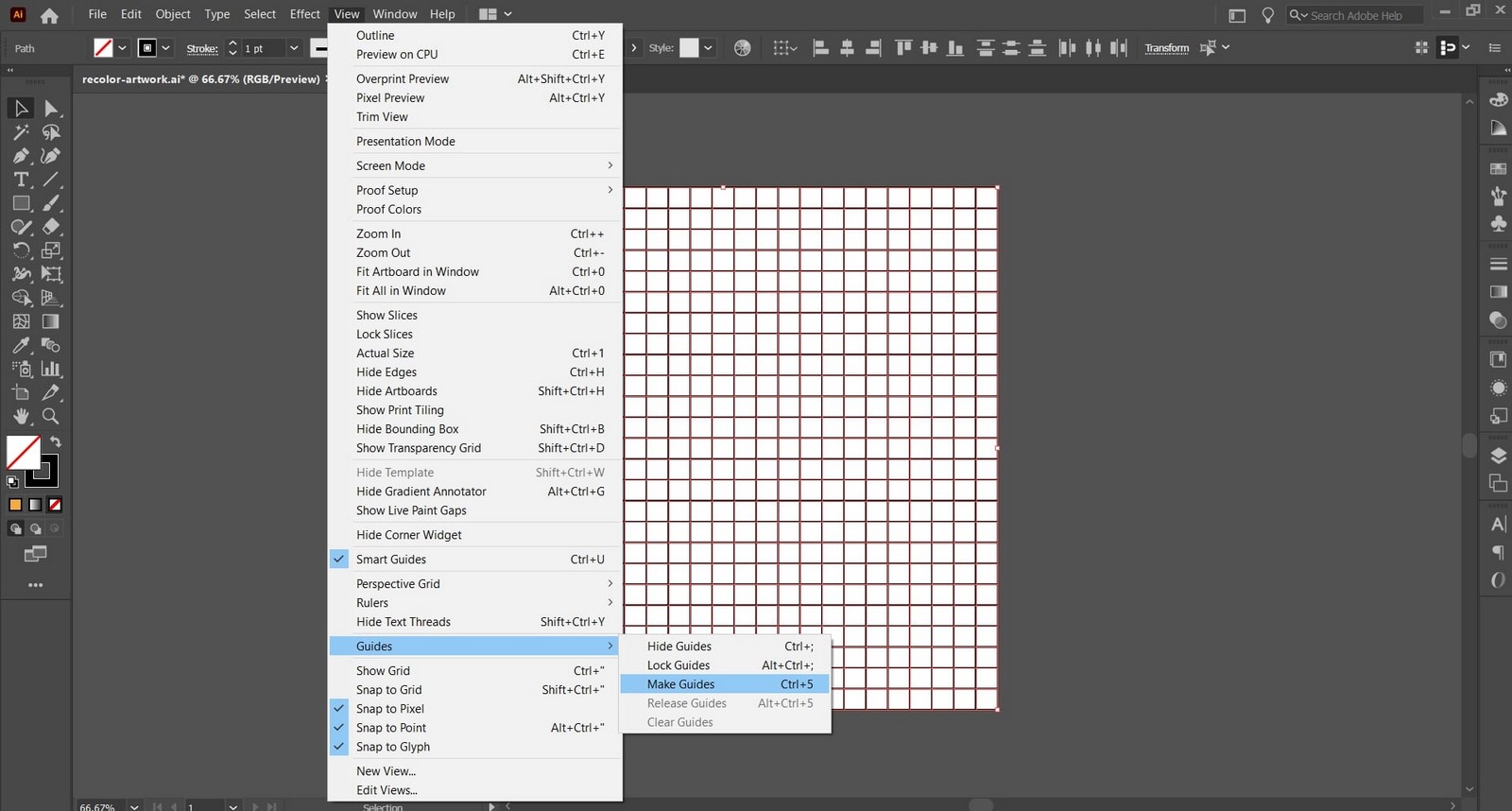The height and width of the screenshot is (811, 1512).
Task: Select the Eraser tool
Action: click(x=51, y=227)
